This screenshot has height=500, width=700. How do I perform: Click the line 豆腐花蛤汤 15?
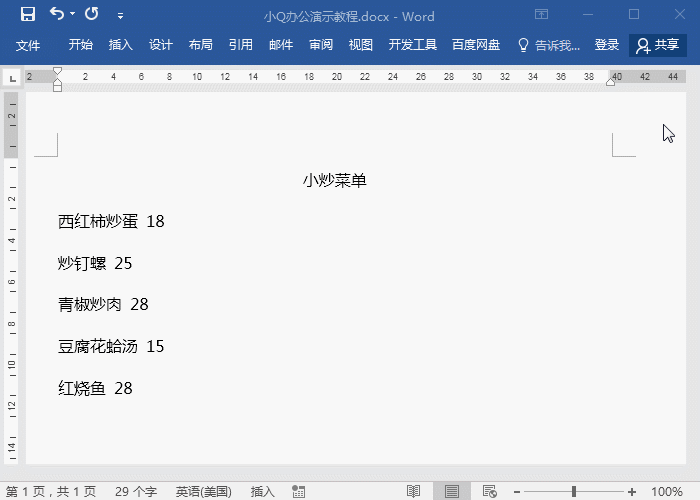pos(111,346)
